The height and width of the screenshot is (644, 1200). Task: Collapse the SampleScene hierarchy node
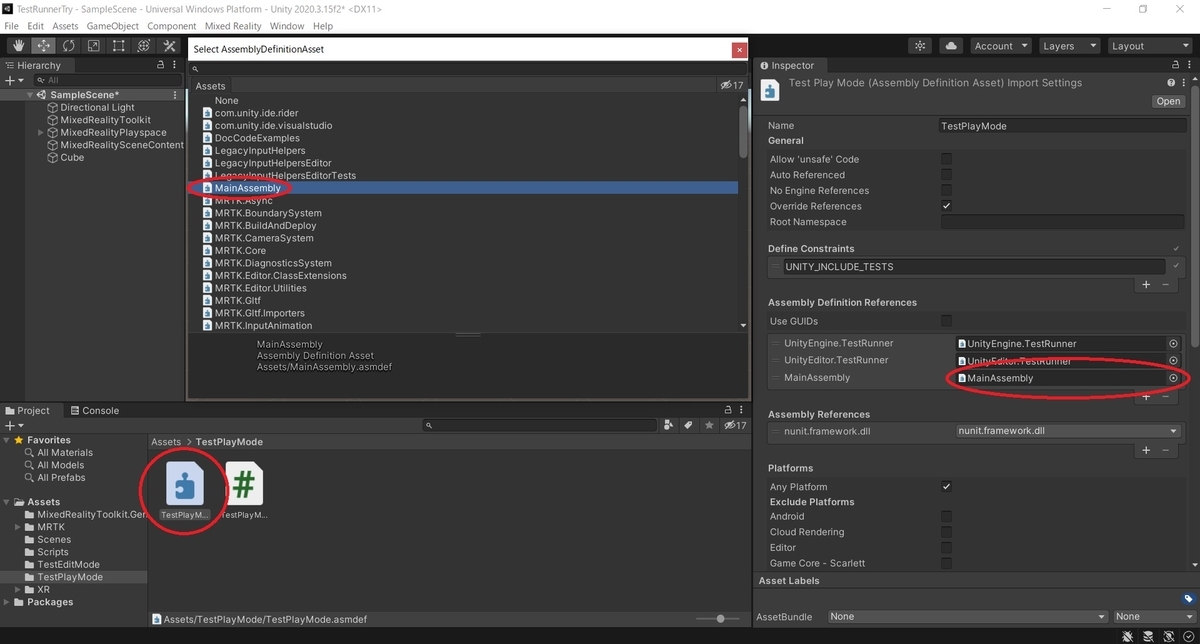click(x=32, y=95)
